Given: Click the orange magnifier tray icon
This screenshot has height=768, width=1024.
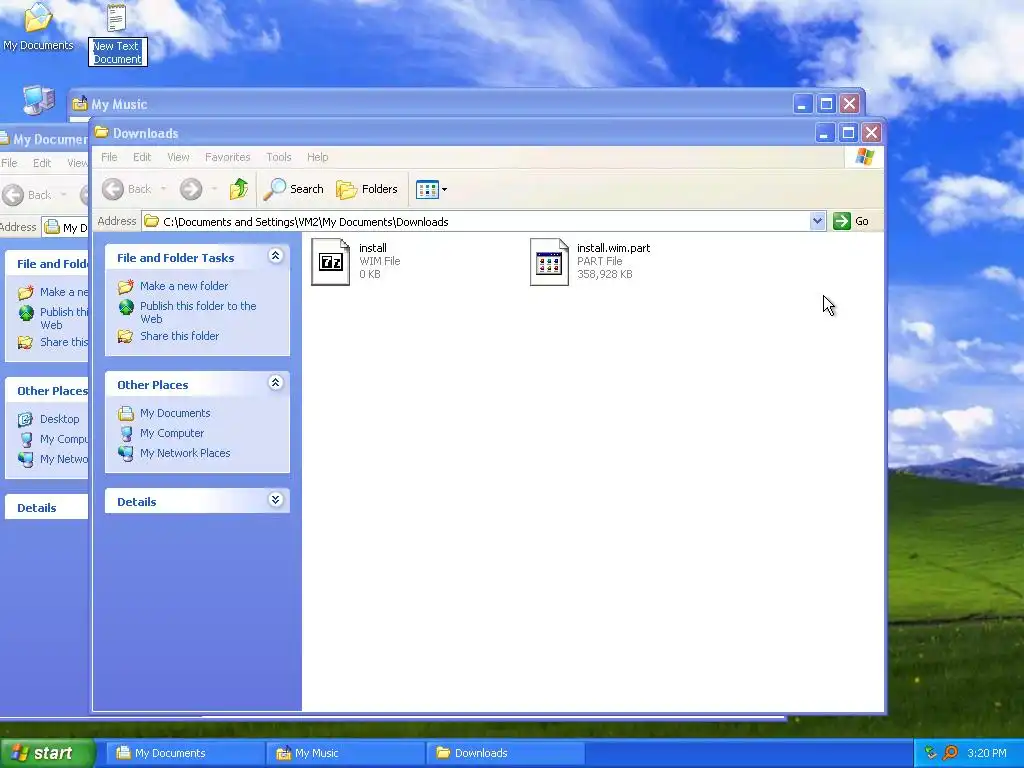Looking at the screenshot, I should pos(950,753).
